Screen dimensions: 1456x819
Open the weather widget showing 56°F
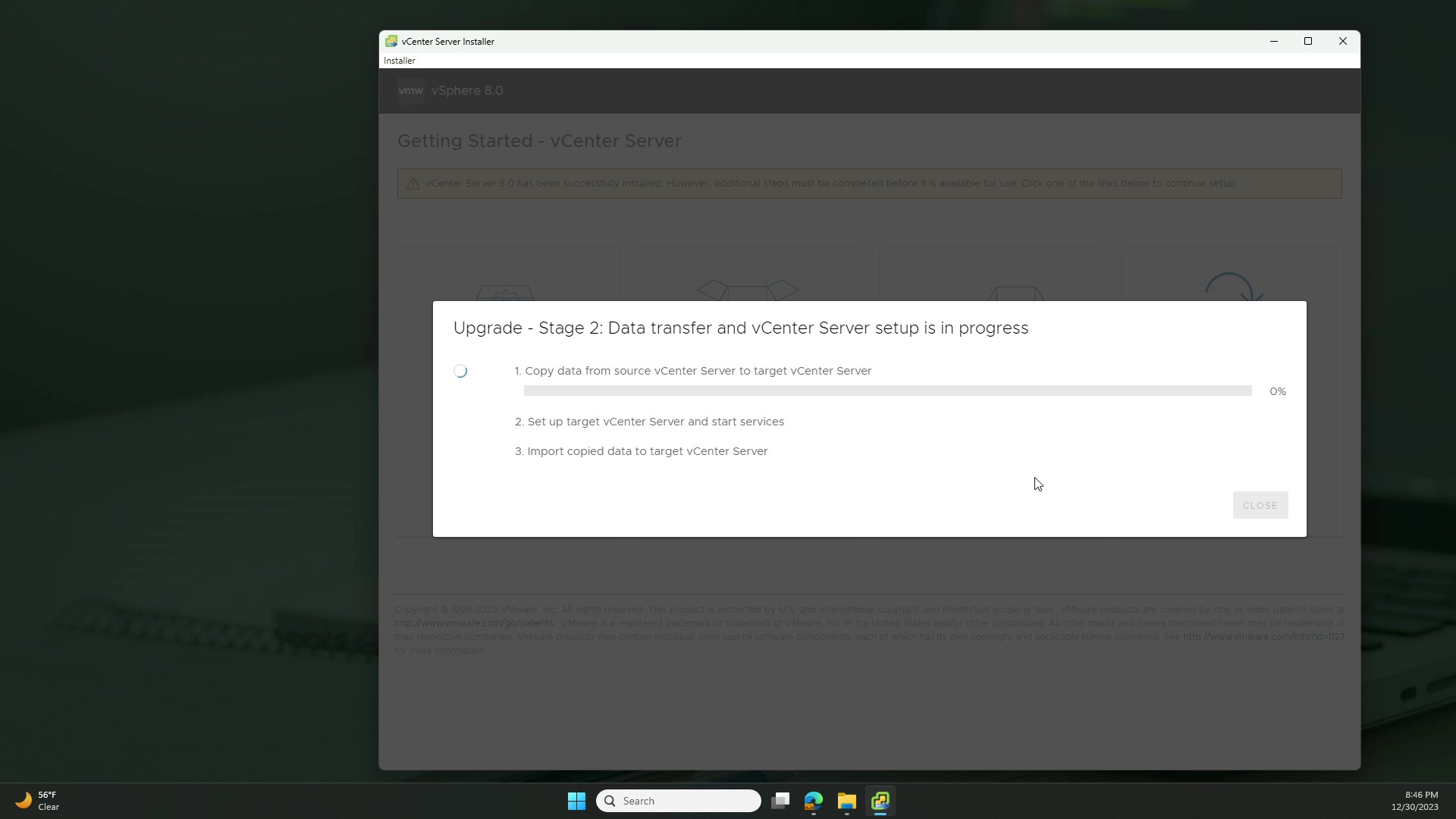37,801
